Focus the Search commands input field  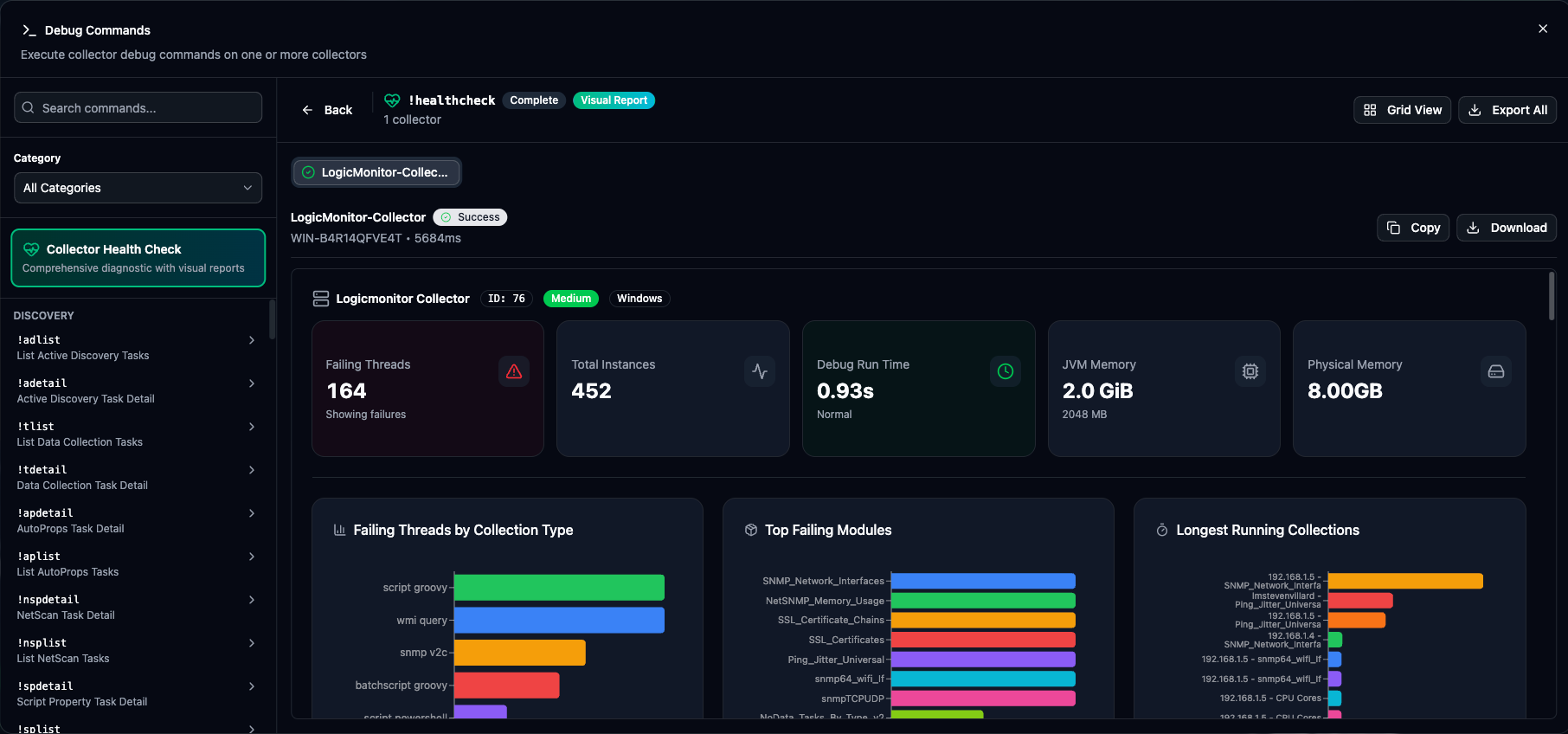pos(138,108)
